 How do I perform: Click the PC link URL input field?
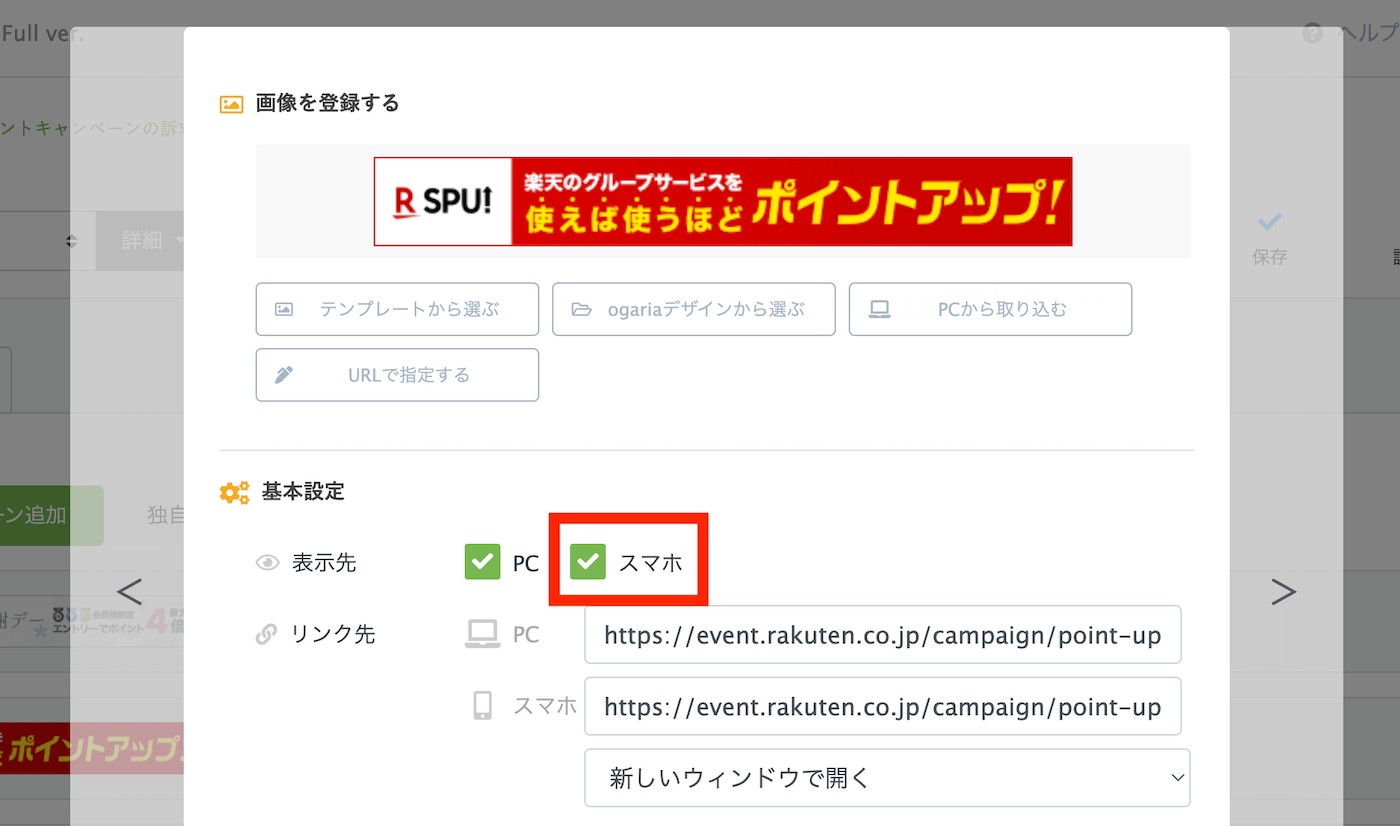coord(883,635)
